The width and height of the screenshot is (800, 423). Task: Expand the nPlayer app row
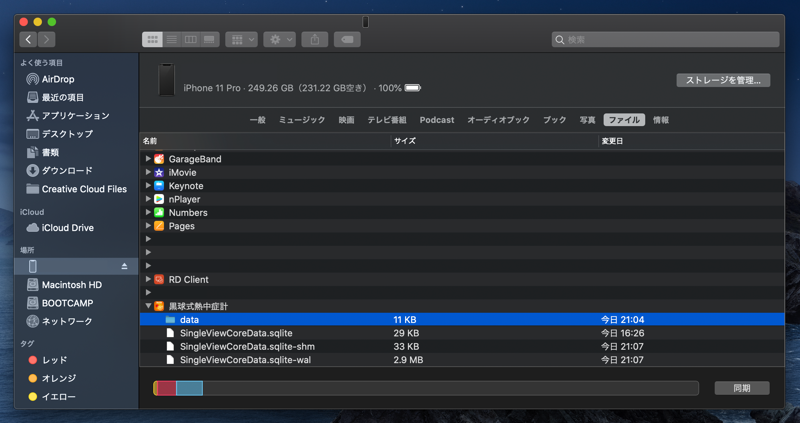pos(148,199)
